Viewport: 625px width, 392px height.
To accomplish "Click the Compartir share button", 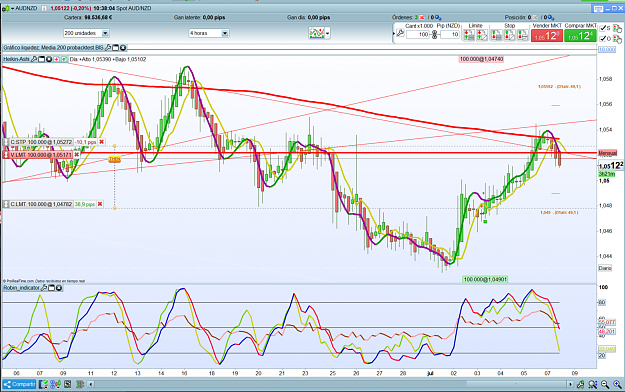I will (19, 384).
